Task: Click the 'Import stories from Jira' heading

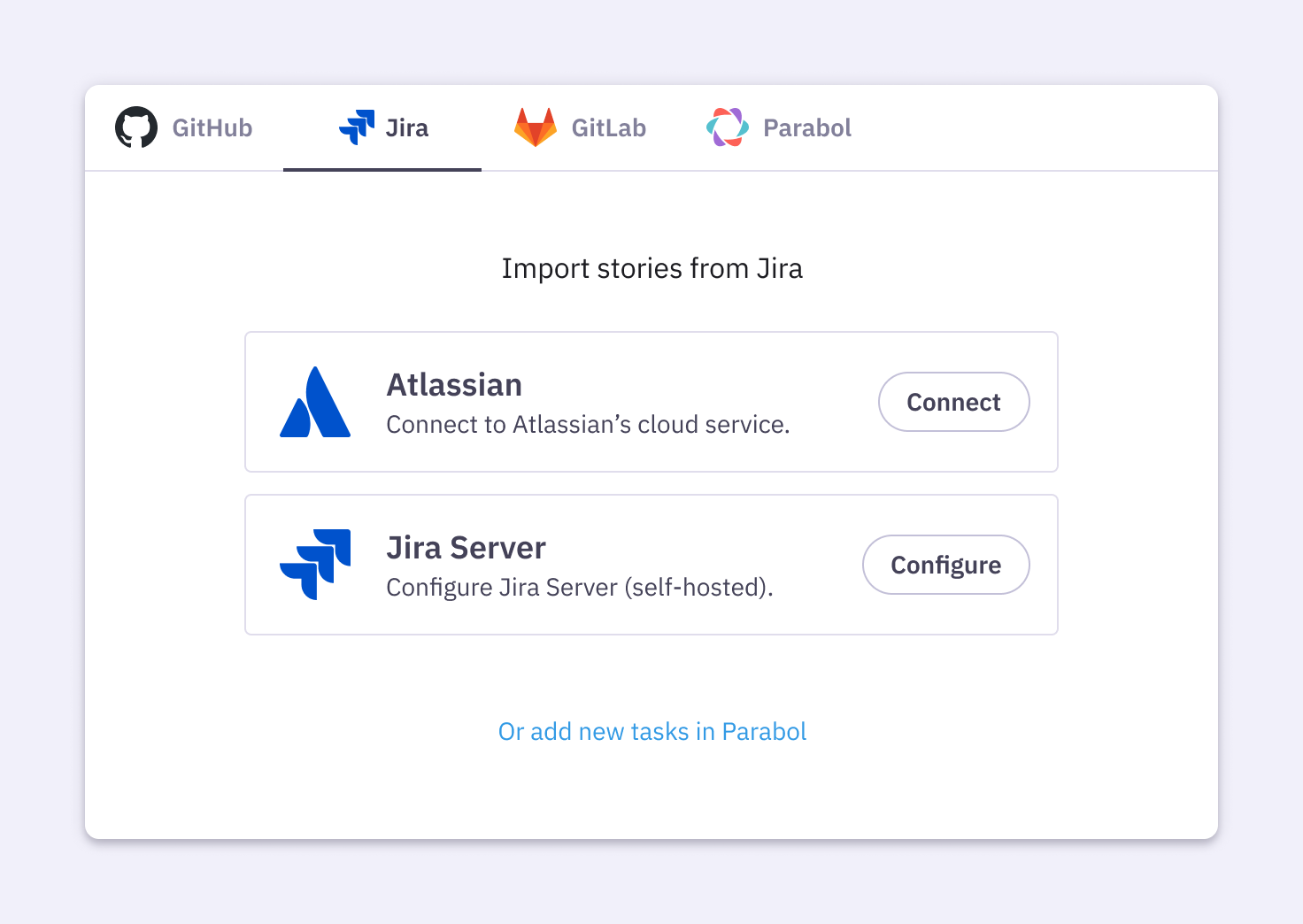Action: 652,267
